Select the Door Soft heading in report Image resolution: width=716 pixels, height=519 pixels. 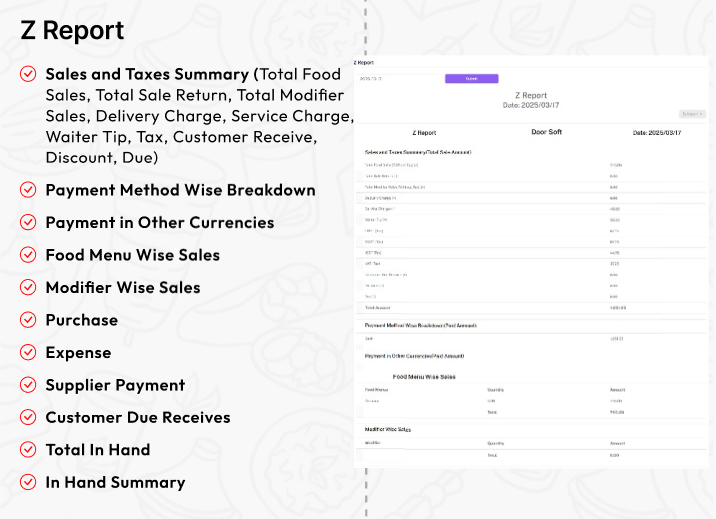[547, 132]
